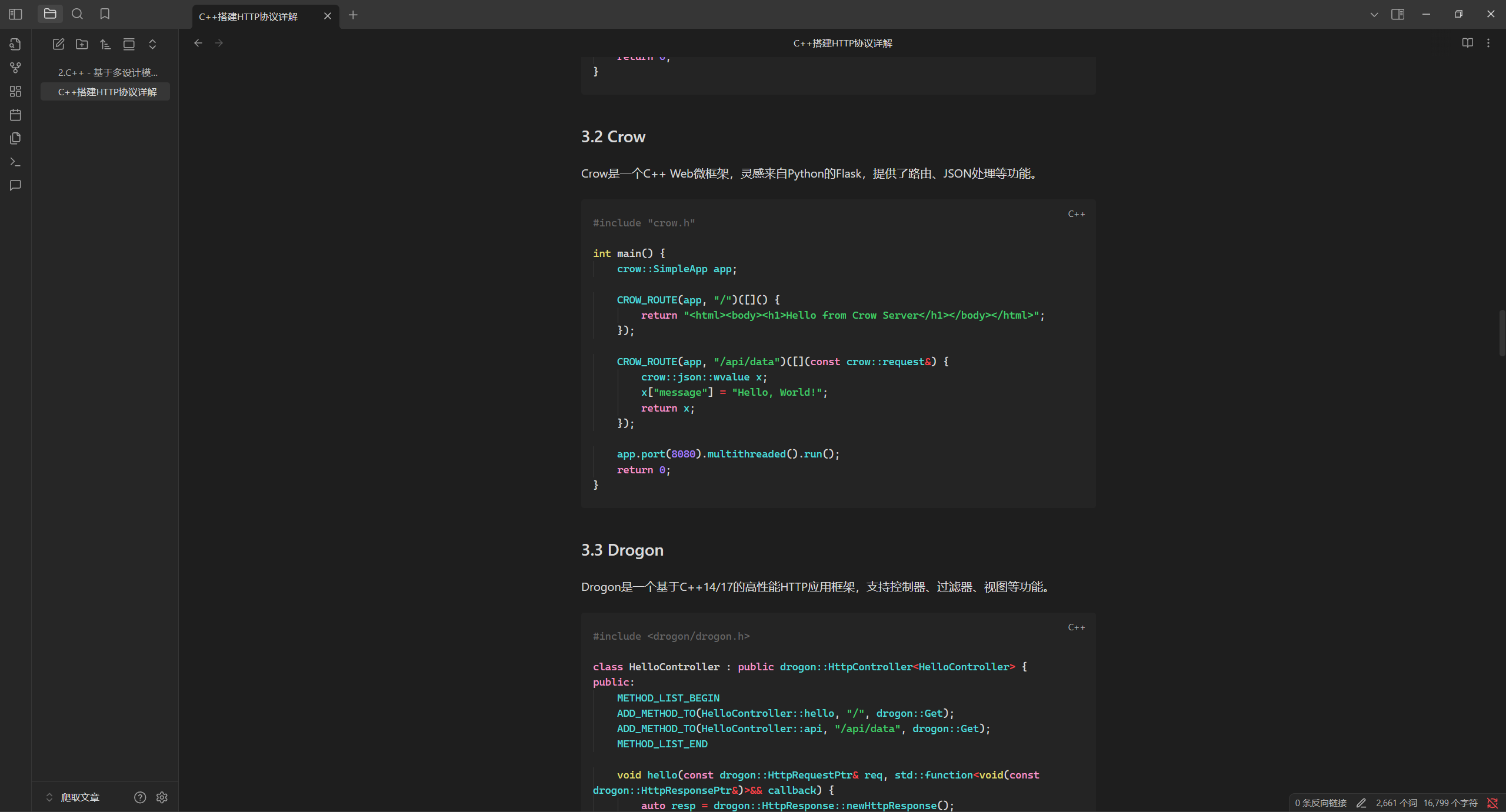The height and width of the screenshot is (812, 1506).
Task: Open the tab list dropdown arrow
Action: click(x=1374, y=15)
